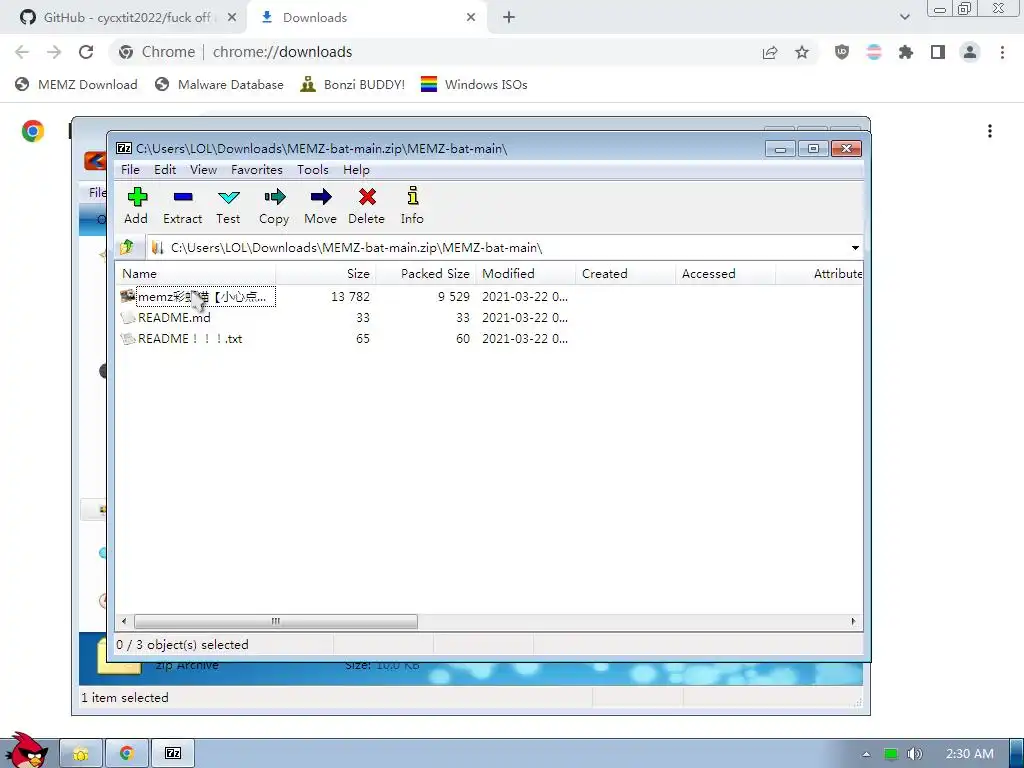Screen dimensions: 1024x768
Task: Click the Angry Birds start button
Action: [27, 750]
